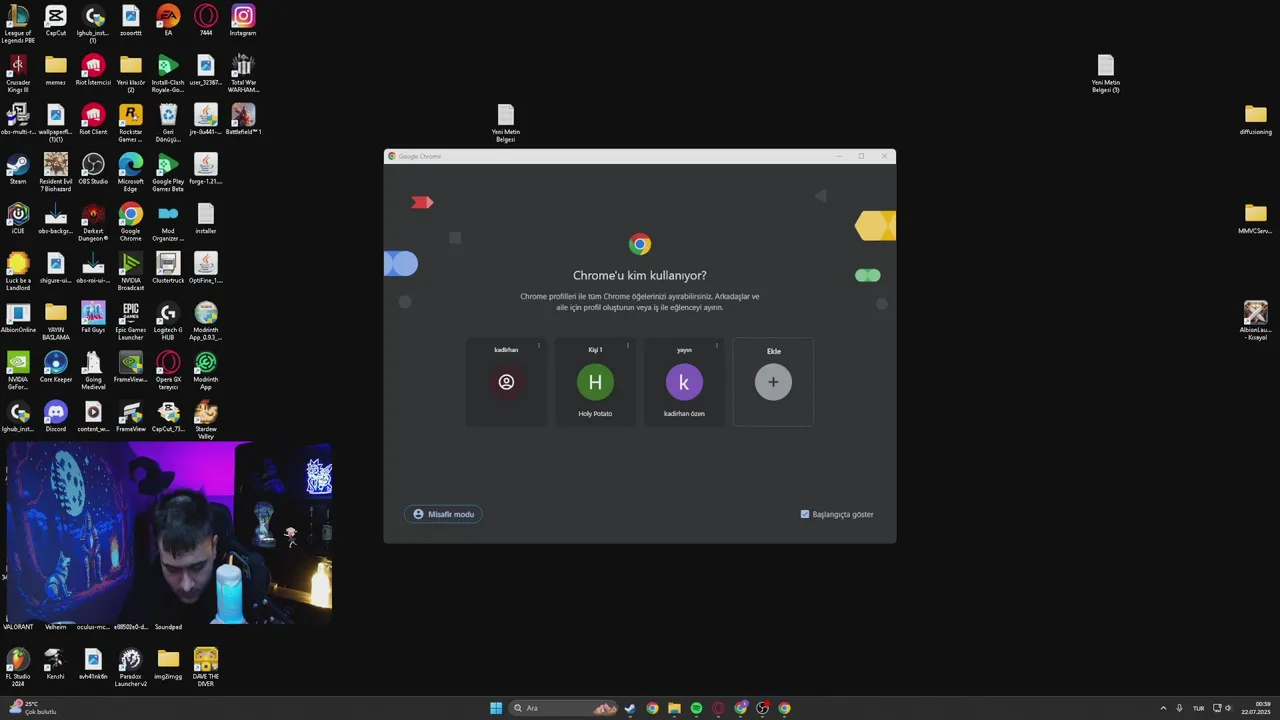The image size is (1280, 720).
Task: Open NVIDIA Broadcast desktop icon
Action: [131, 271]
